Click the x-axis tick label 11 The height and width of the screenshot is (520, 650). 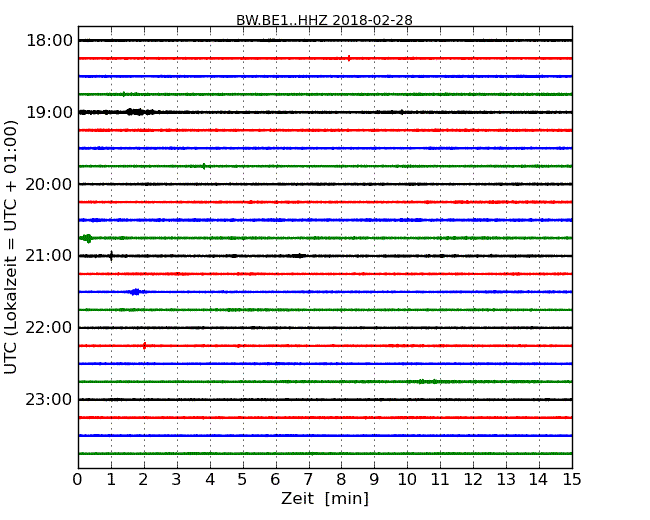440,479
